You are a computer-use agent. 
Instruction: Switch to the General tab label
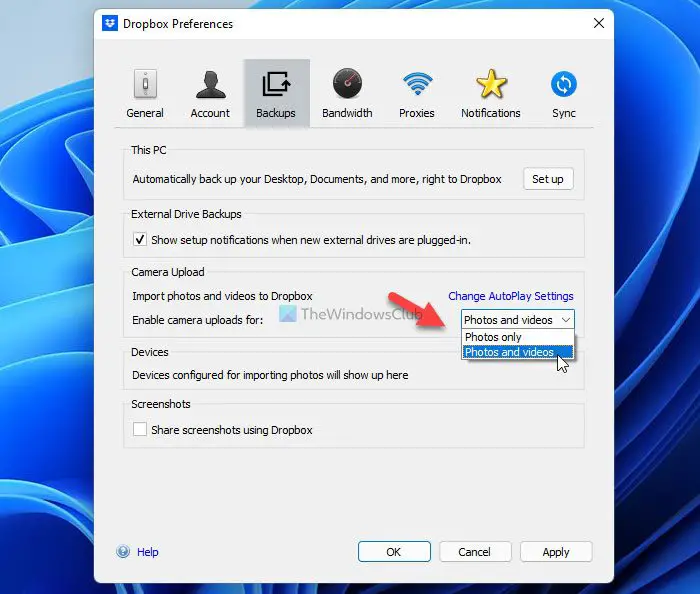(x=145, y=113)
